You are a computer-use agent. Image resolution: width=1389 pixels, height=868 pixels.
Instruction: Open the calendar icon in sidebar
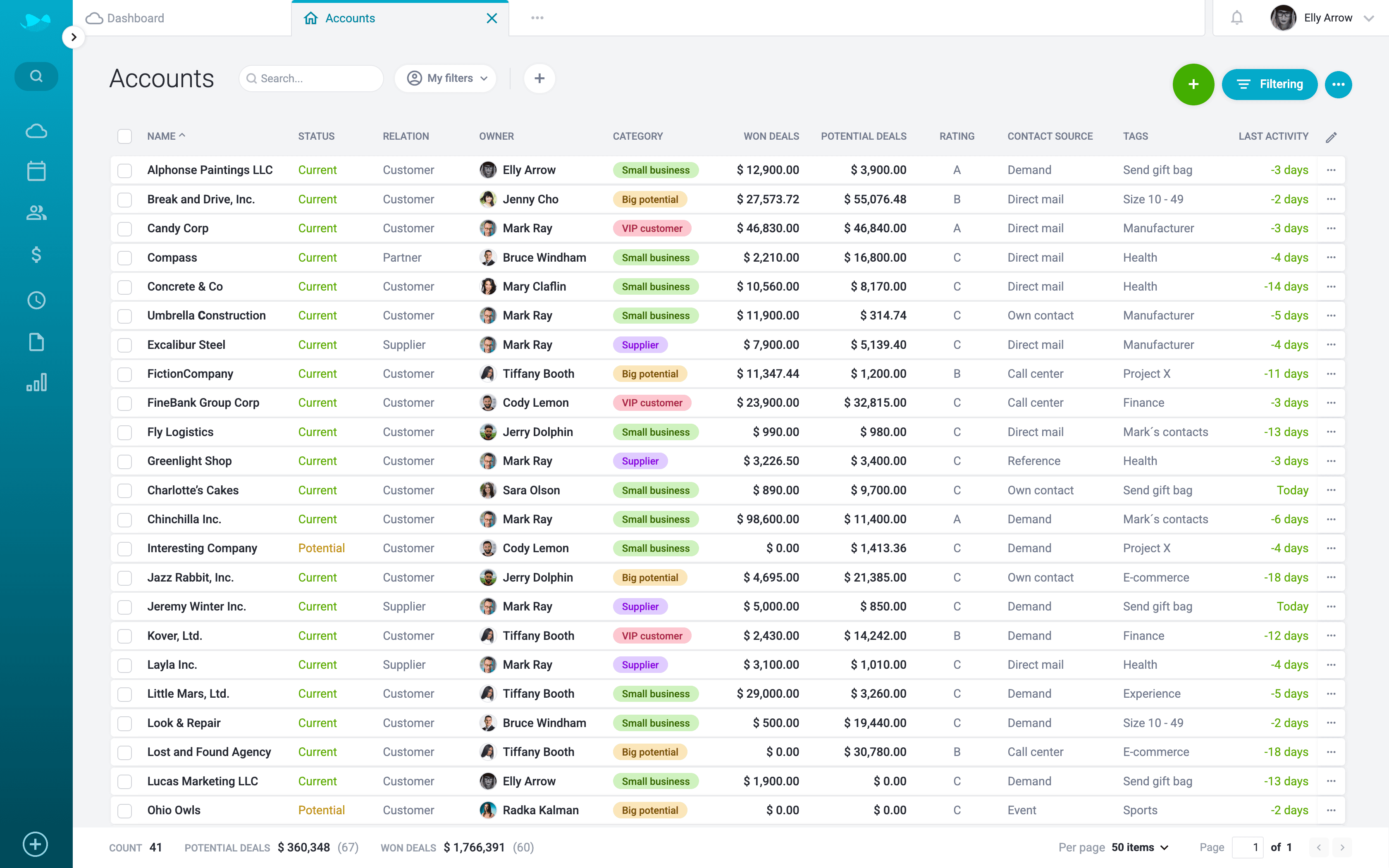click(x=36, y=170)
